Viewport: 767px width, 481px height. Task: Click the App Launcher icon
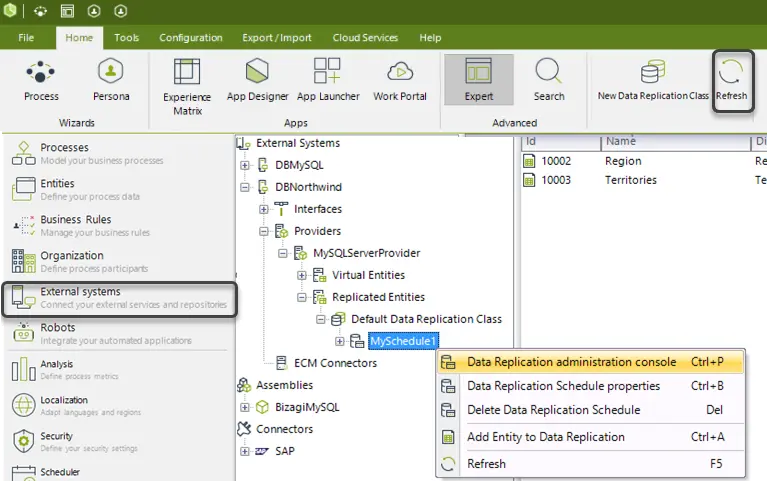[x=328, y=81]
